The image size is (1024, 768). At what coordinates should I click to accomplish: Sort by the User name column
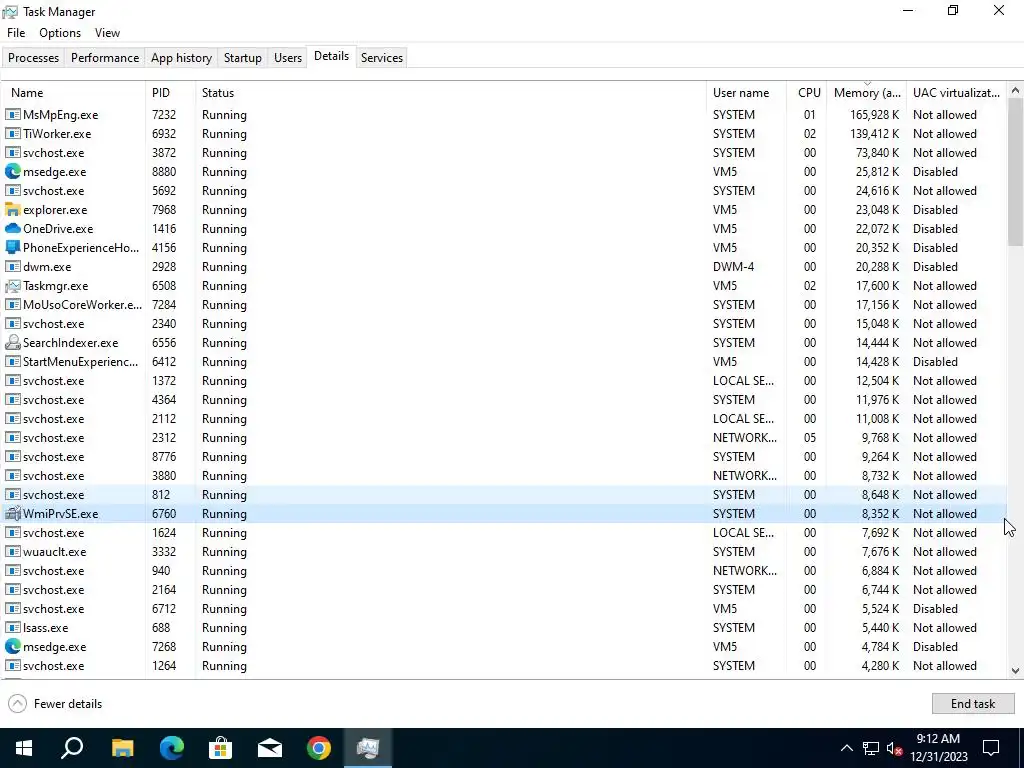[x=746, y=93]
